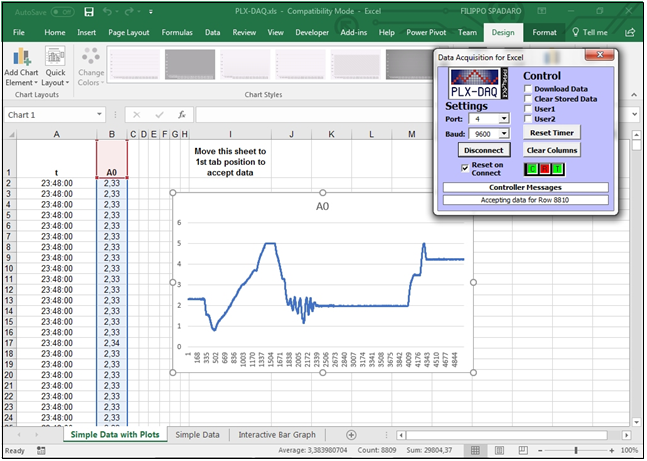This screenshot has width=647, height=461.
Task: Select cell B17 with value 2,34
Action: [x=112, y=343]
